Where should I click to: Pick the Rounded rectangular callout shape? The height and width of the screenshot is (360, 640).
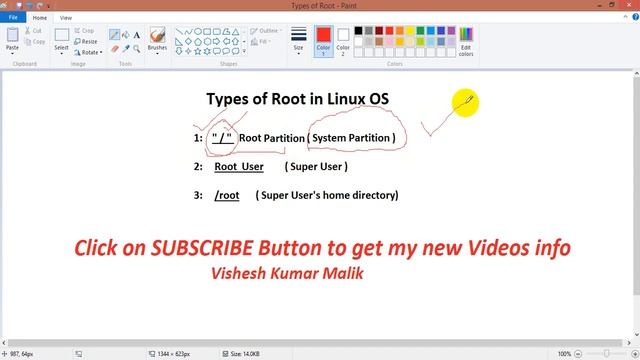click(x=216, y=51)
